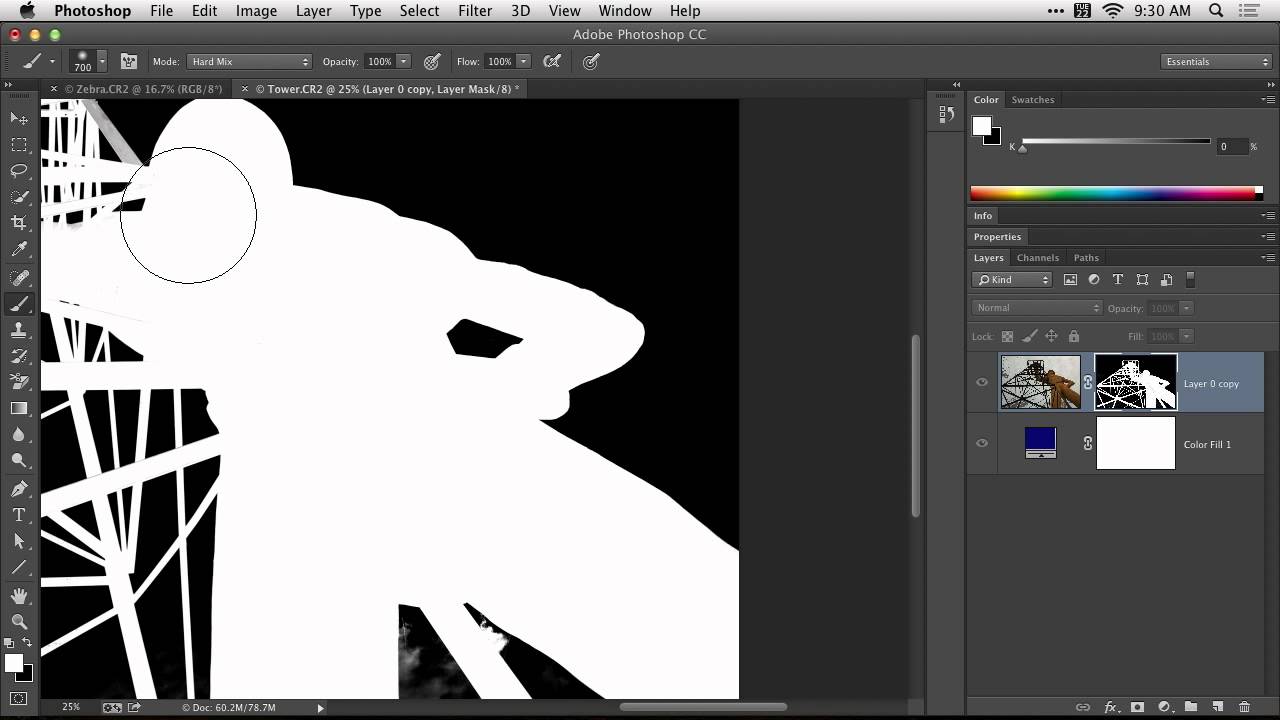Open the Brush panel from options bar
This screenshot has width=1280, height=720.
[x=129, y=61]
